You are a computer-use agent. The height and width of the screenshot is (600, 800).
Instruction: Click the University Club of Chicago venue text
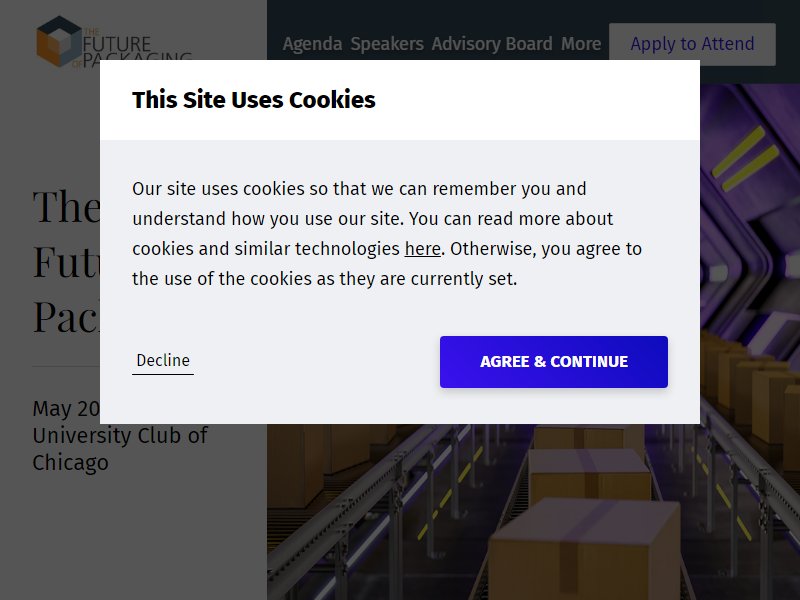tap(120, 449)
